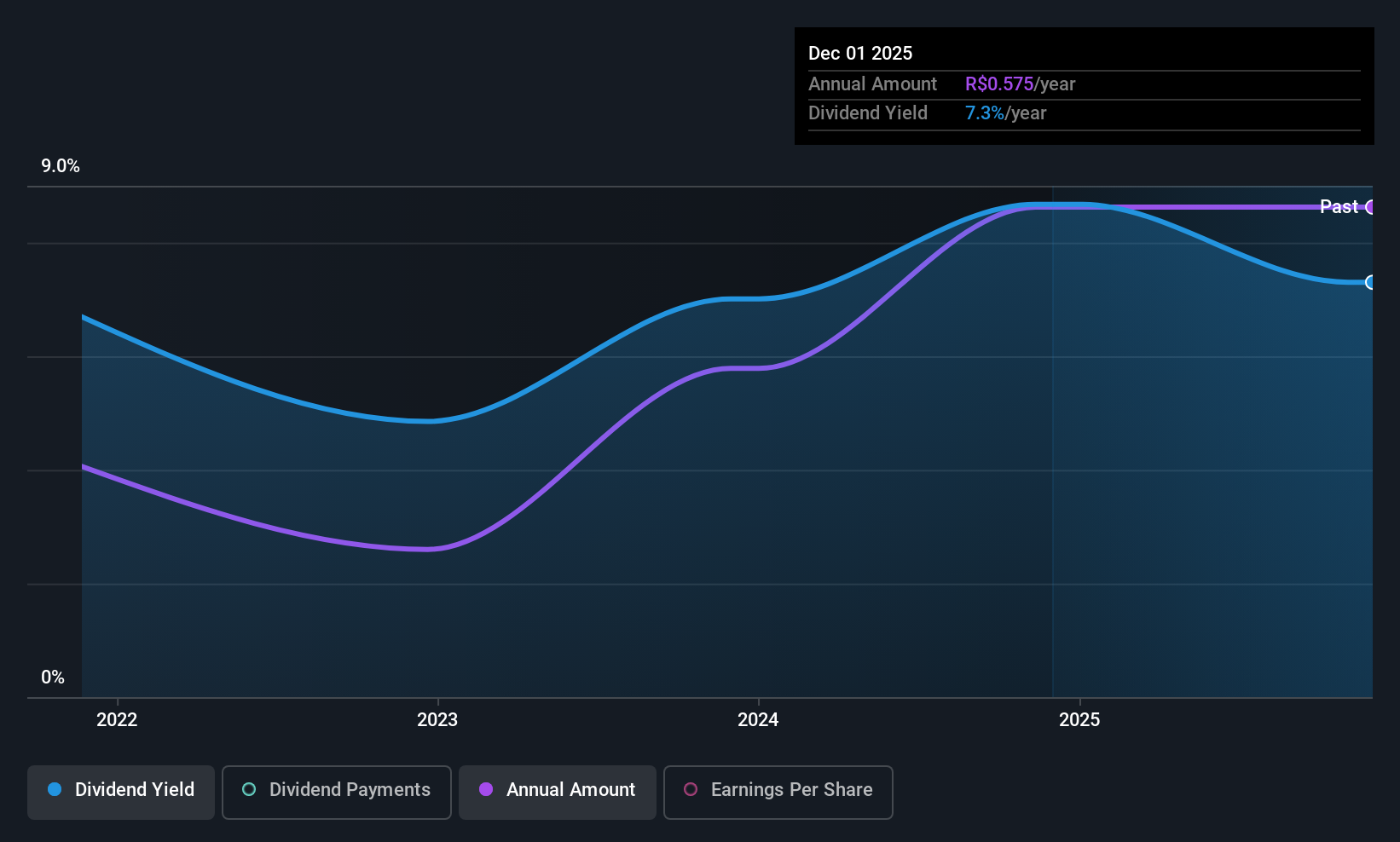The height and width of the screenshot is (842, 1400).
Task: Click the R$0.575 annual amount value
Action: click(999, 84)
